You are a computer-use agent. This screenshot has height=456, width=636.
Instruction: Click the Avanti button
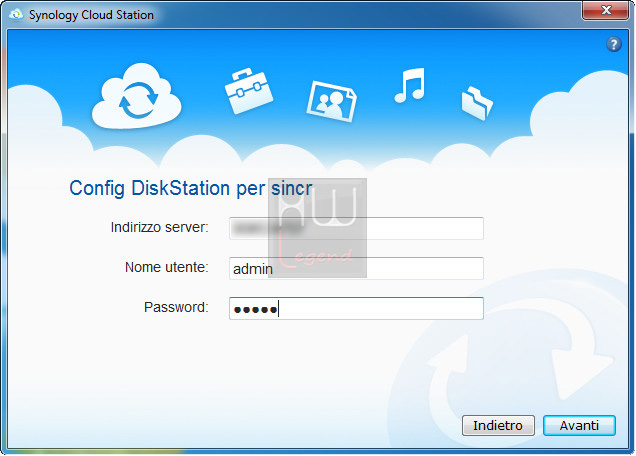tap(579, 425)
